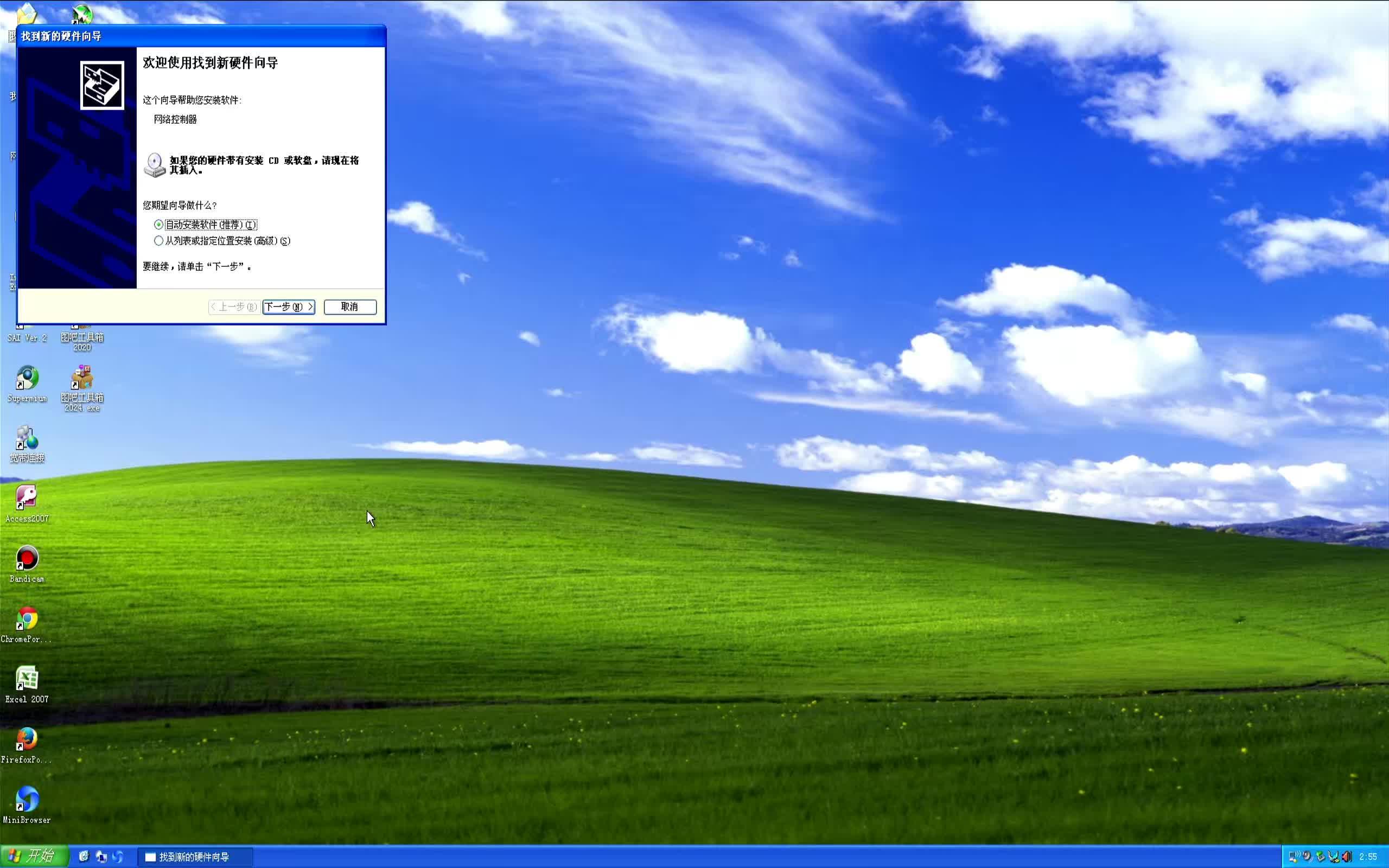Open FirefoxPortable desktop shortcut
Image resolution: width=1389 pixels, height=868 pixels.
coord(27,740)
